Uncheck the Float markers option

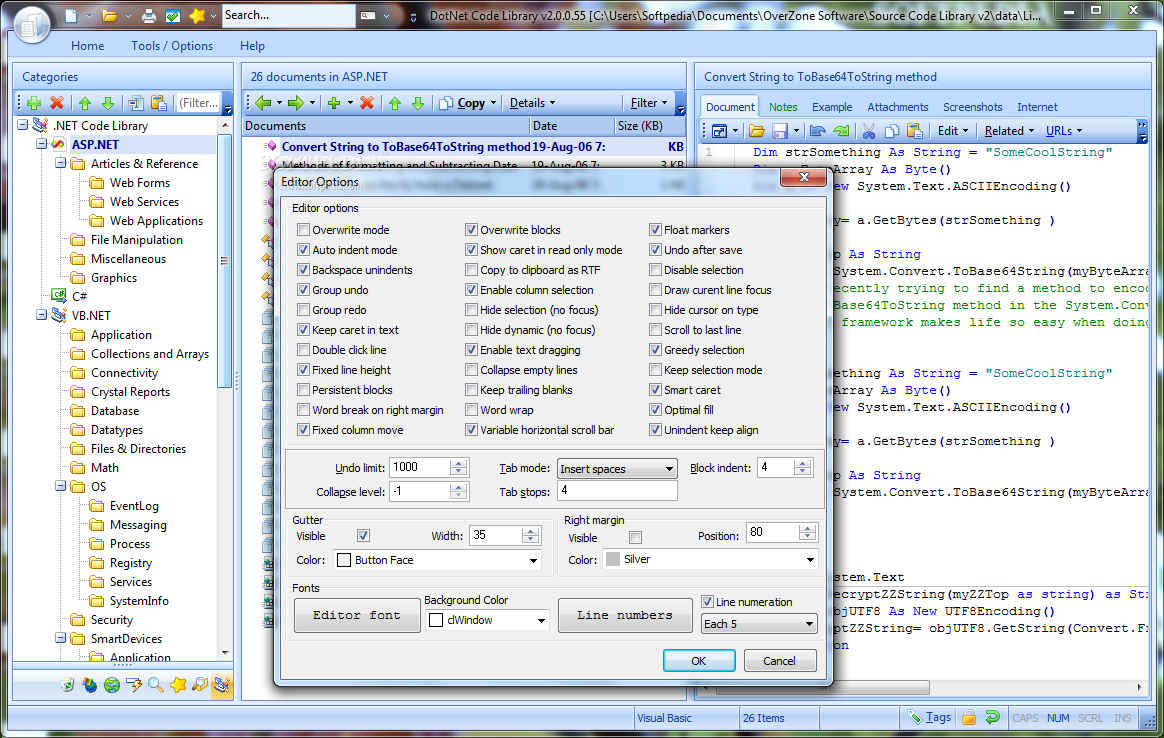655,230
